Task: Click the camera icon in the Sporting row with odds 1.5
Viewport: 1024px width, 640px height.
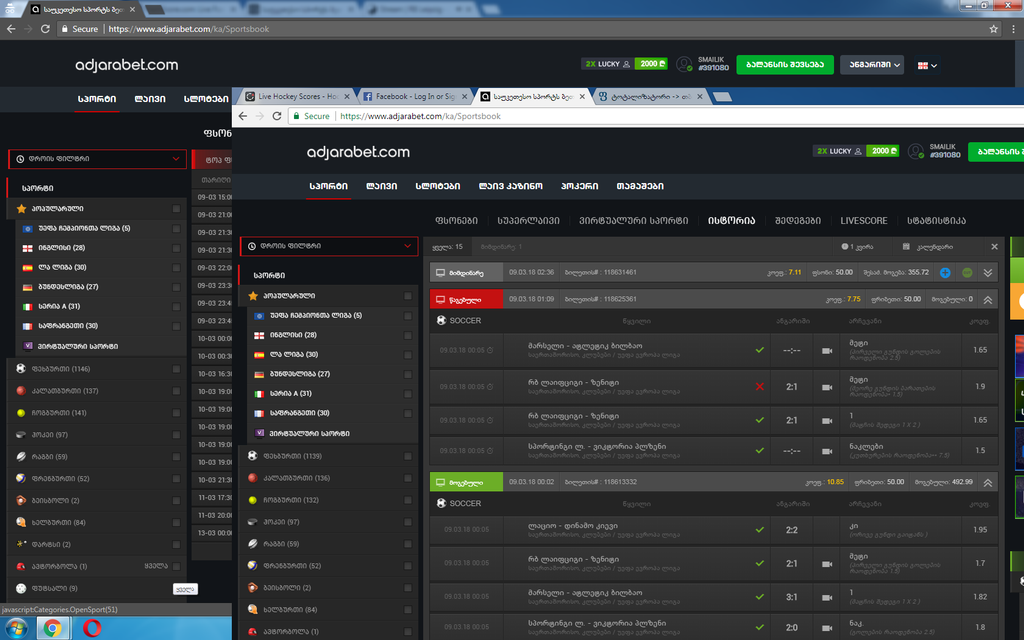Action: (x=827, y=451)
